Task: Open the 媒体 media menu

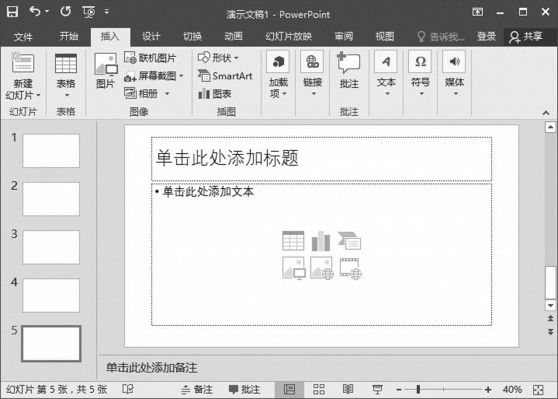Action: point(454,74)
